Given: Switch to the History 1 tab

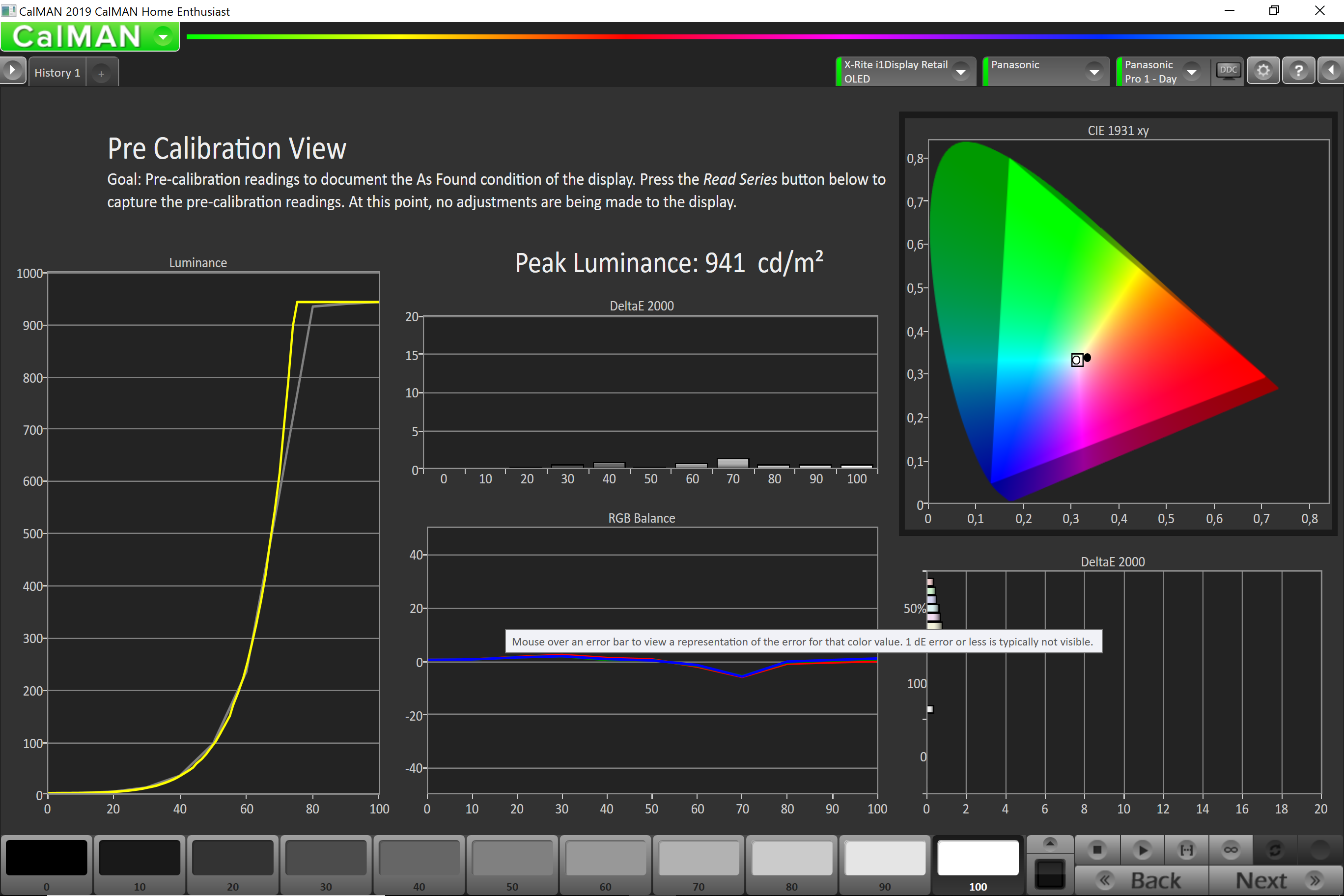Looking at the screenshot, I should (57, 73).
